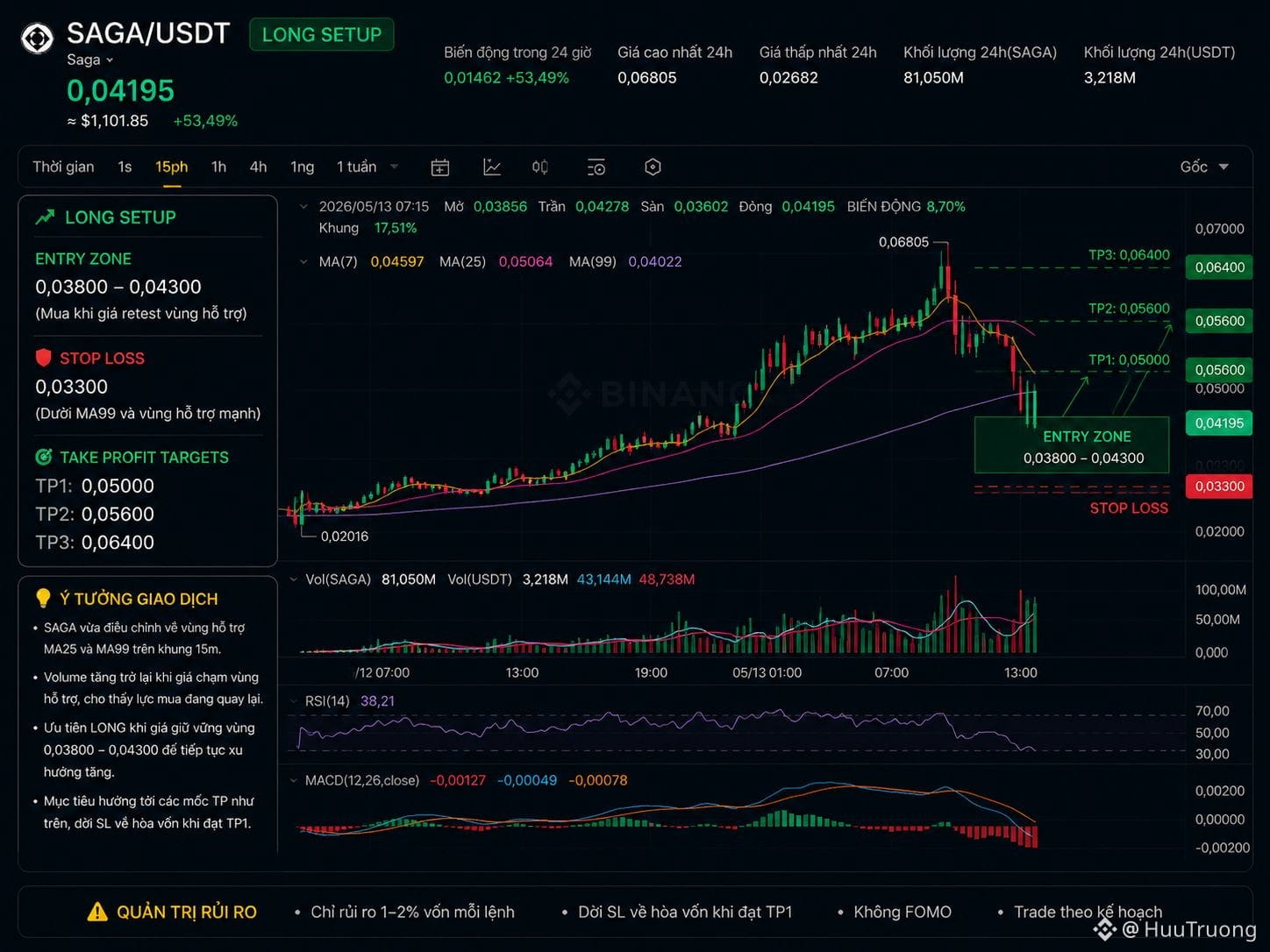This screenshot has height=952, width=1270.
Task: Click the Biến động trong 24 giờ value
Action: click(506, 78)
